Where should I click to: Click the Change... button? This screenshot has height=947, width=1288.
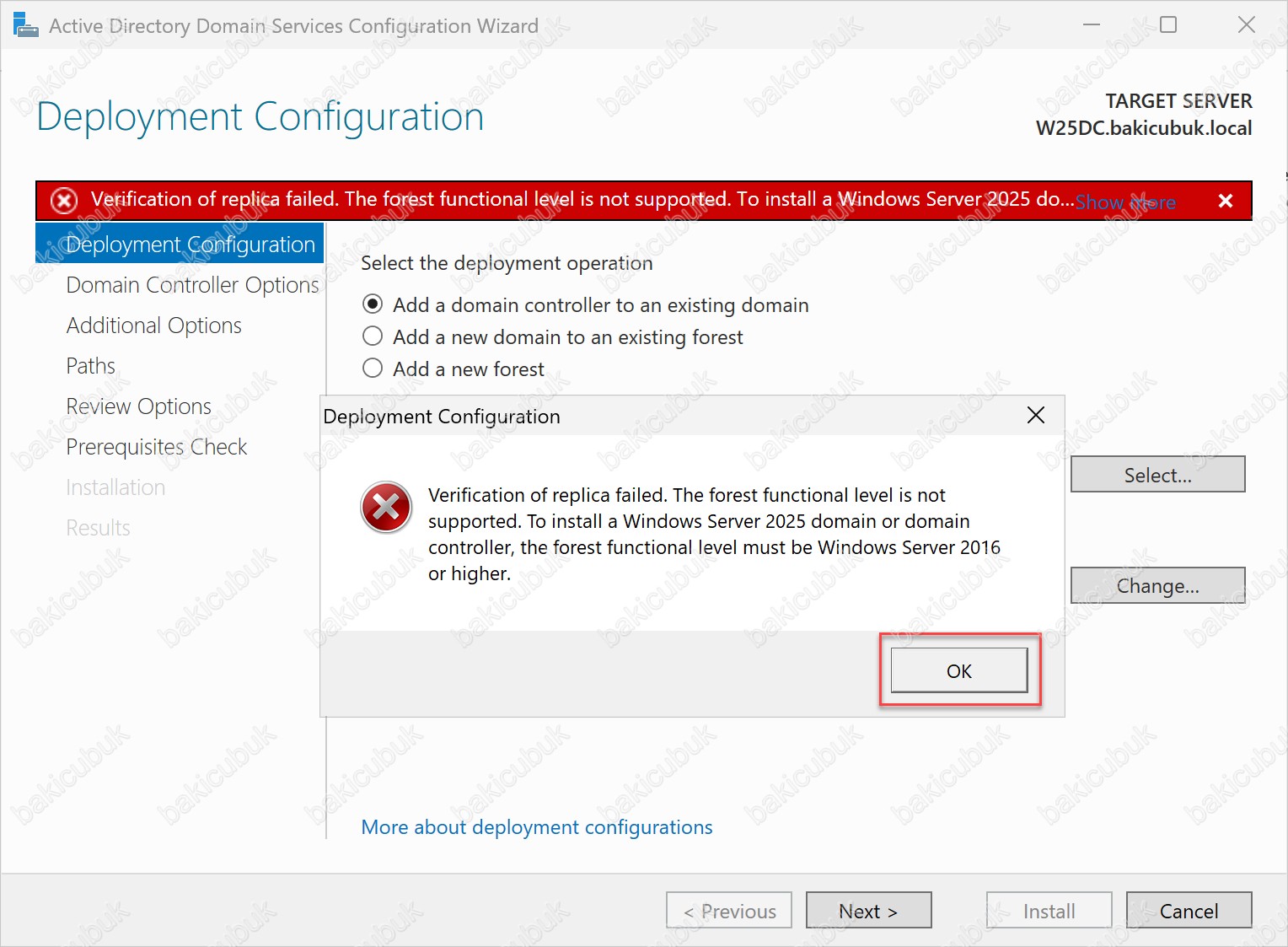[x=1158, y=585]
